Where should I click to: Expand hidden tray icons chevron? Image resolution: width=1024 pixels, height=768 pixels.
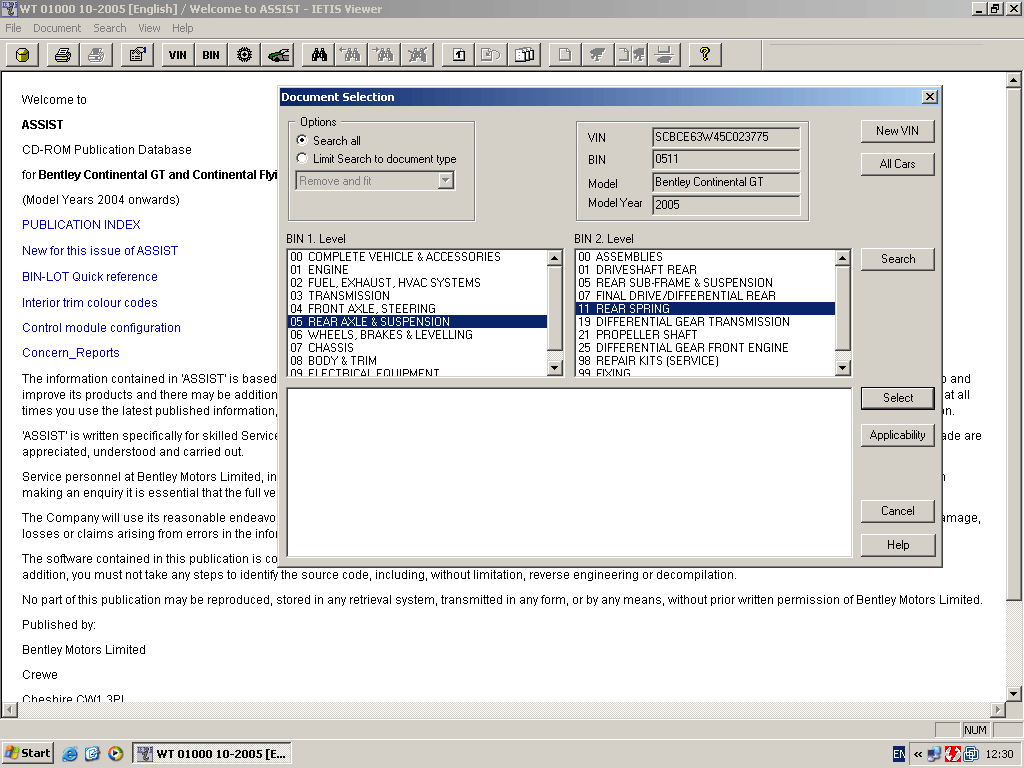(x=918, y=754)
